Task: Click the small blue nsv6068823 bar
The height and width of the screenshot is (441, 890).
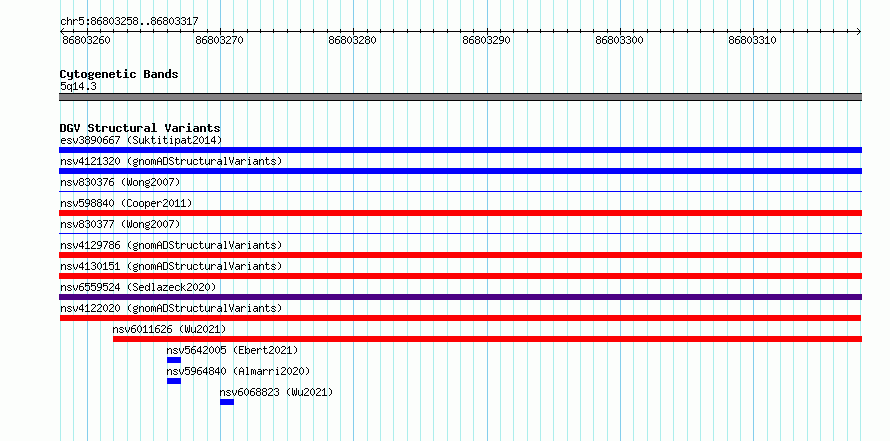Action: tap(227, 402)
